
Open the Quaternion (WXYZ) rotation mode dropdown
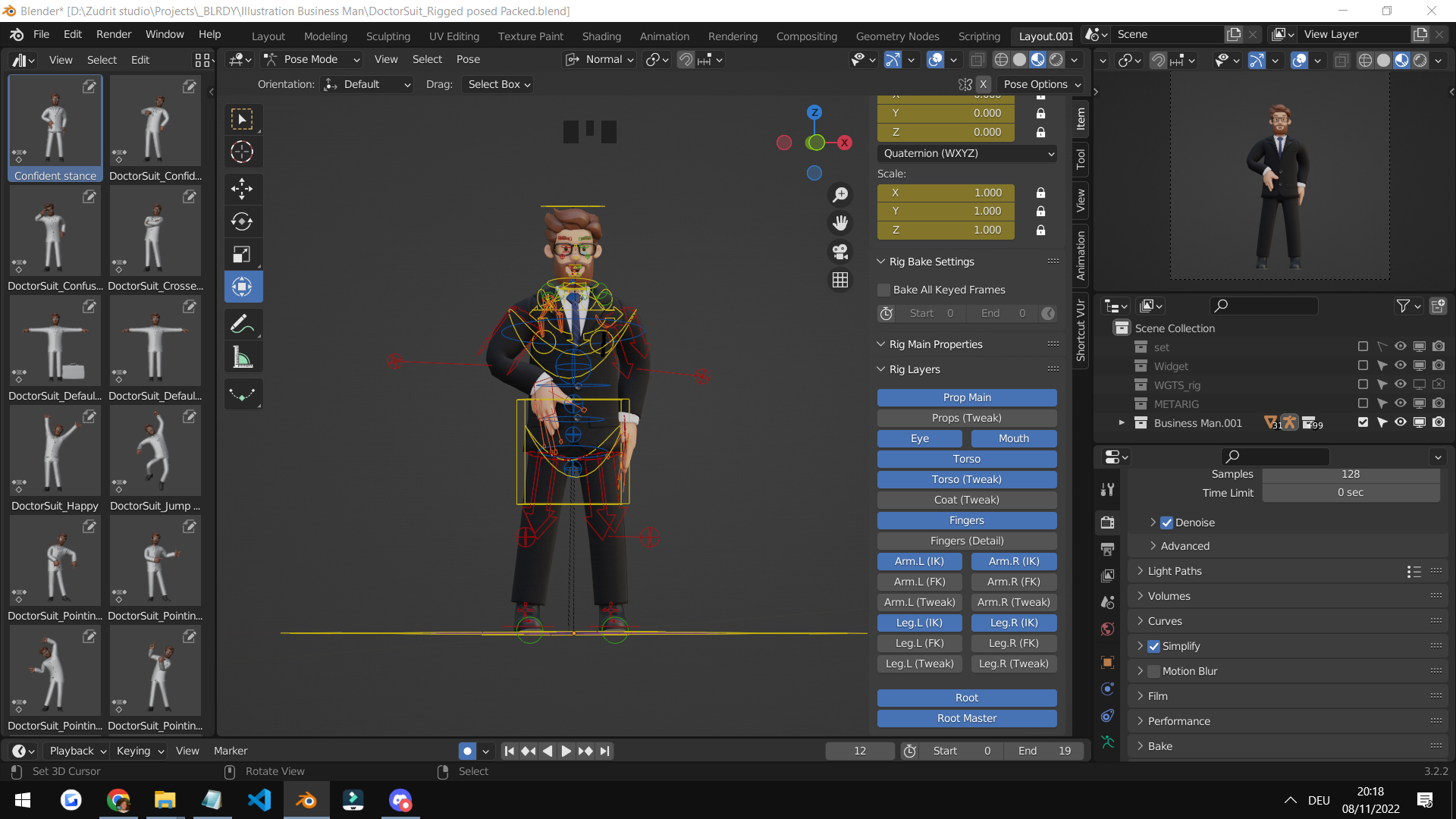coord(967,153)
